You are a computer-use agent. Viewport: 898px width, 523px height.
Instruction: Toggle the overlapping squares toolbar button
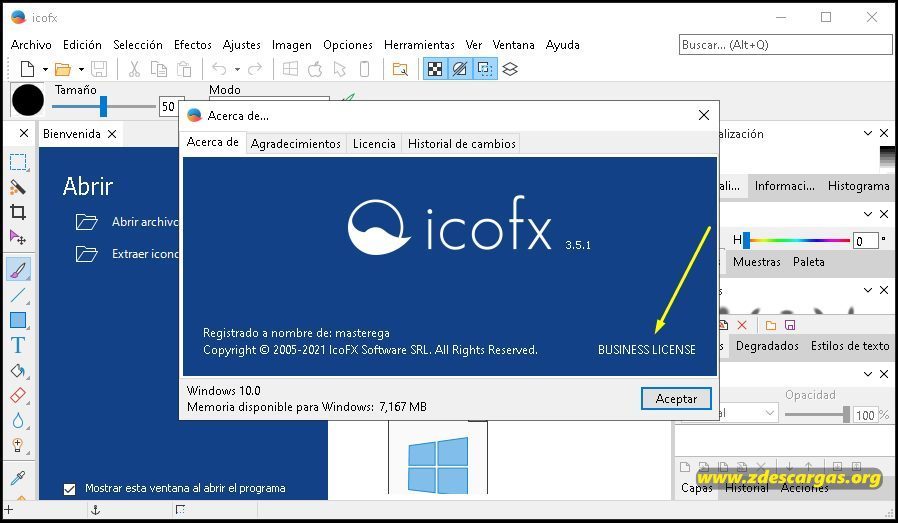click(x=485, y=69)
